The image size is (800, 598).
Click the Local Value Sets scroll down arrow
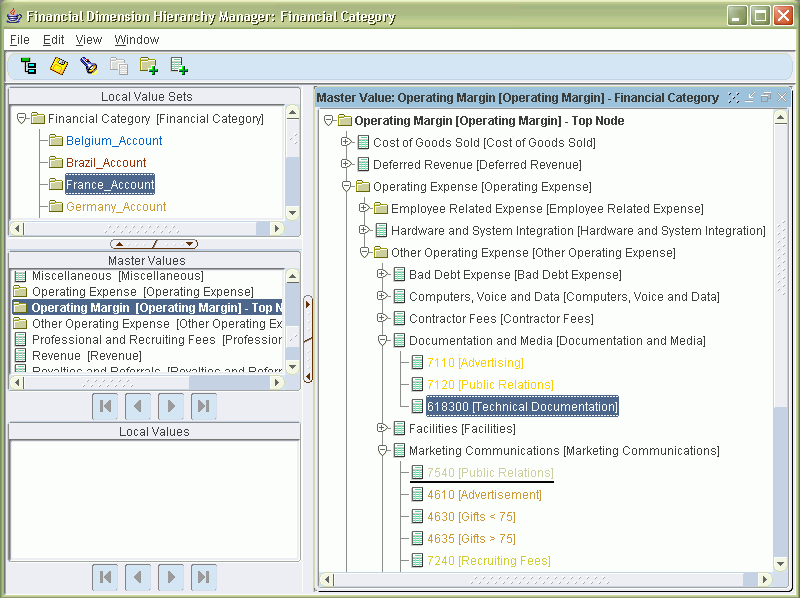click(292, 213)
